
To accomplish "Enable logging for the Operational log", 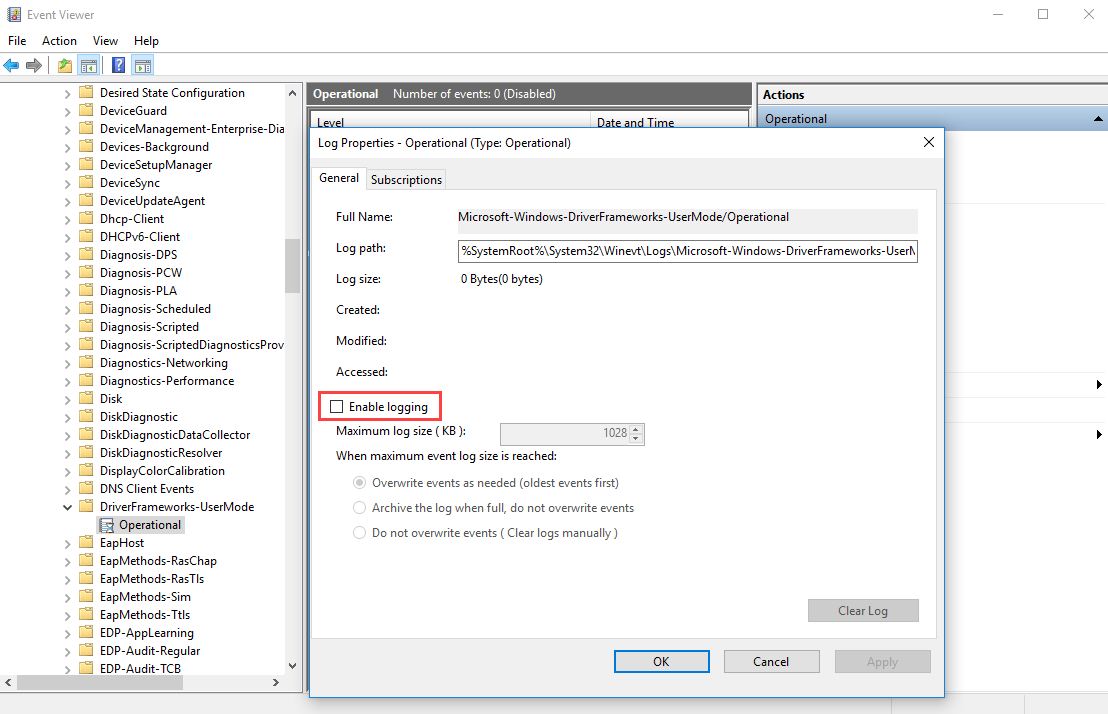I will click(336, 405).
